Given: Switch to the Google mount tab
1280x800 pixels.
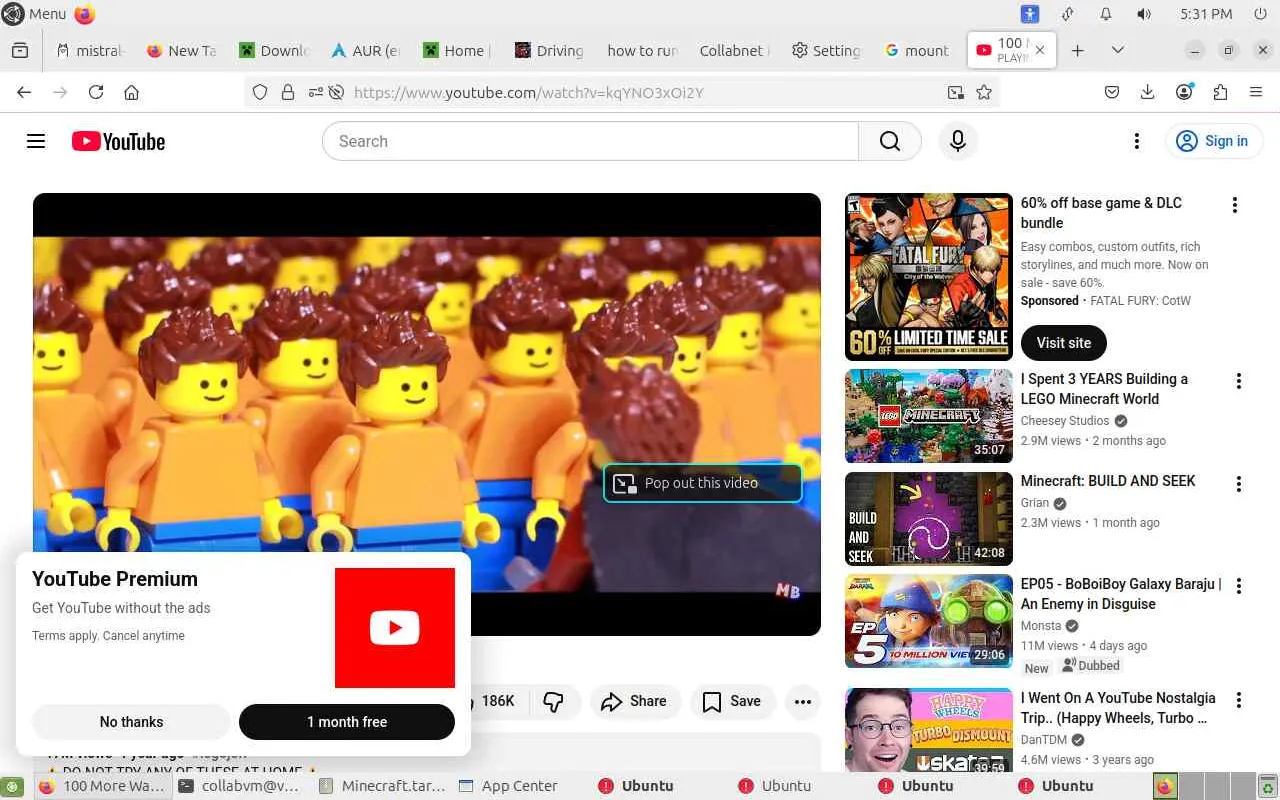Looking at the screenshot, I should (x=917, y=50).
